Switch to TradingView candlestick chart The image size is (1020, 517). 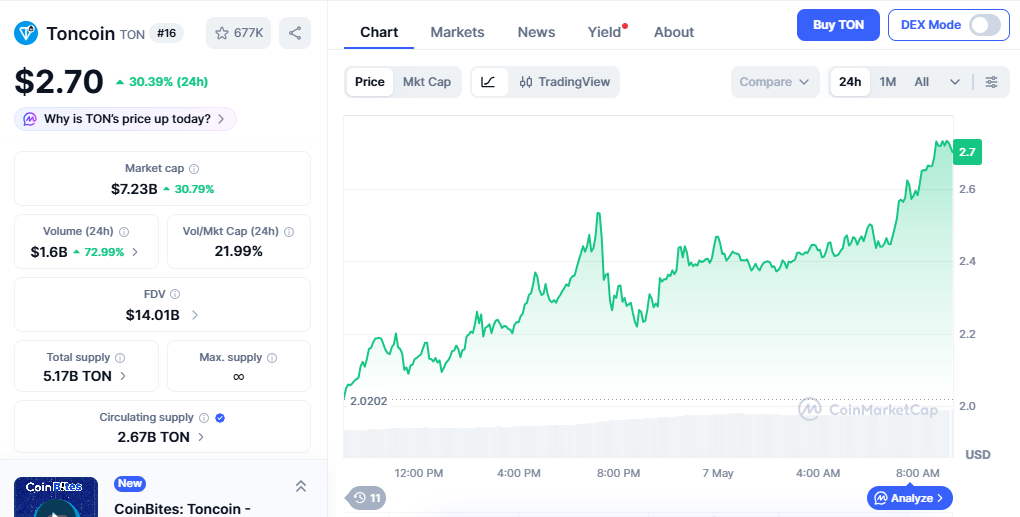pos(564,82)
